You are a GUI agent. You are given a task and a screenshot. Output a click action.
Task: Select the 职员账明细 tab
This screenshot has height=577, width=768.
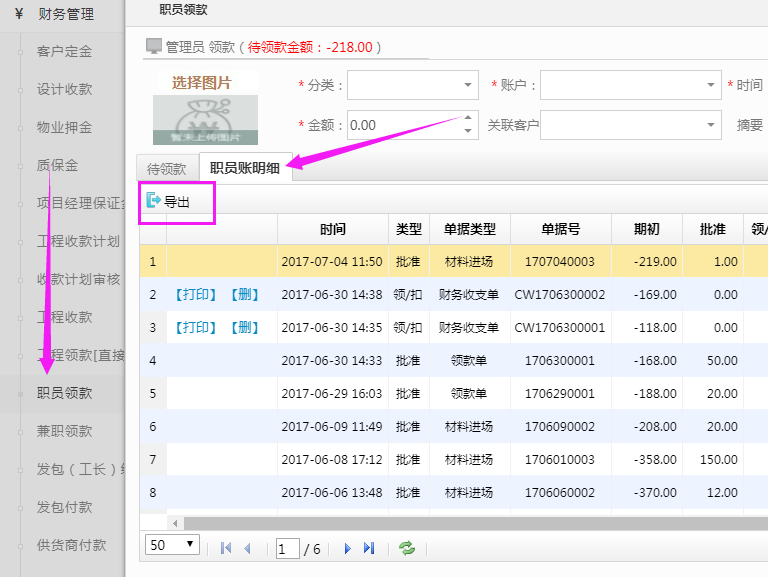point(245,169)
